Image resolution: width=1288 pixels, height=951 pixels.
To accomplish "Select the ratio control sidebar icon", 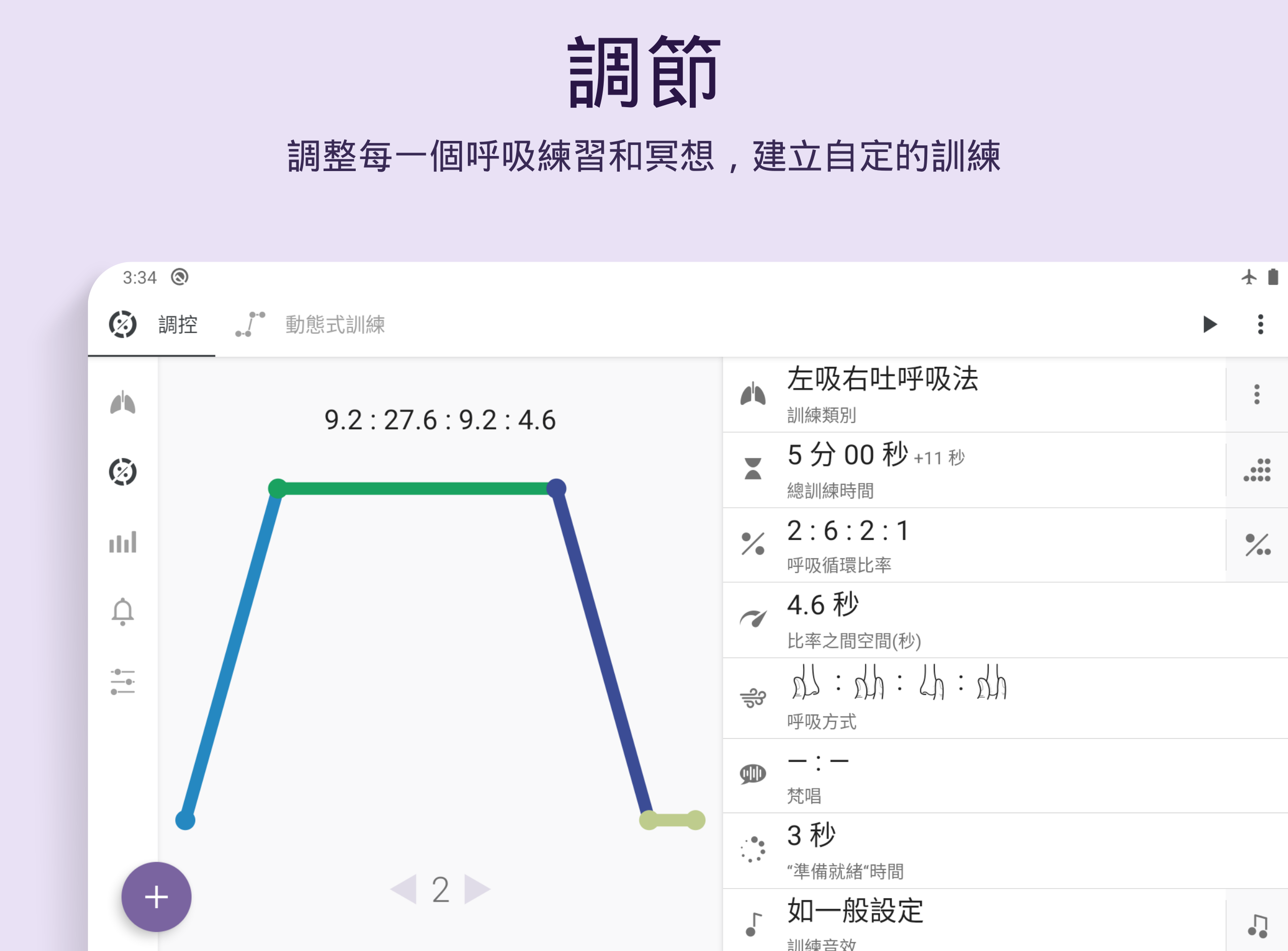I will (123, 472).
